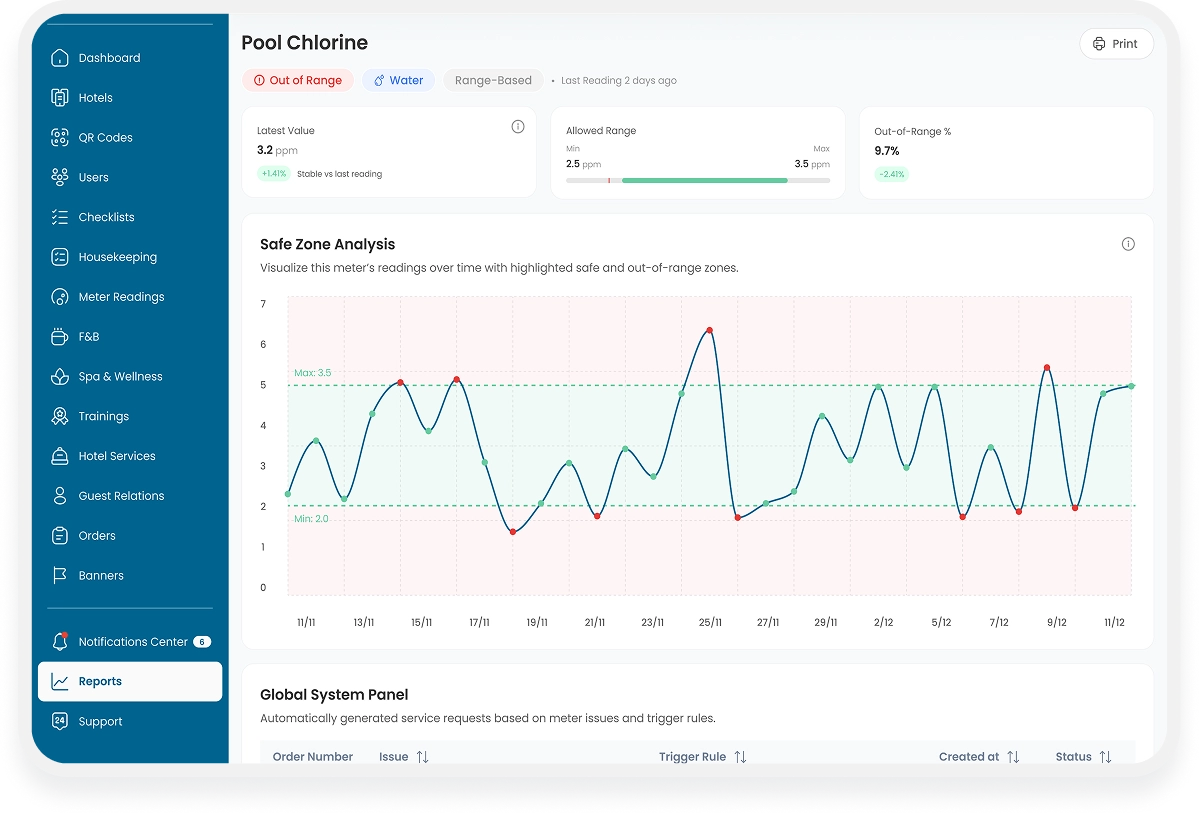
Task: Click the Housekeeping checklist icon
Action: [60, 257]
